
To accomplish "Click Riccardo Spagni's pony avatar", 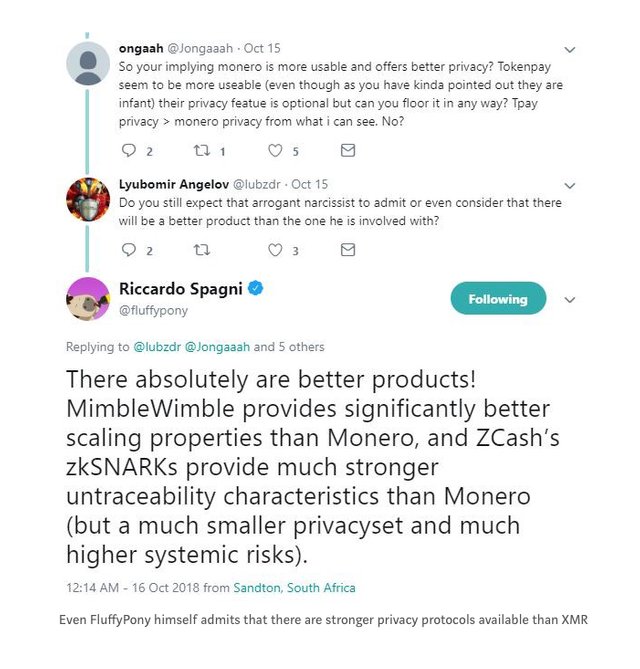I will click(87, 299).
